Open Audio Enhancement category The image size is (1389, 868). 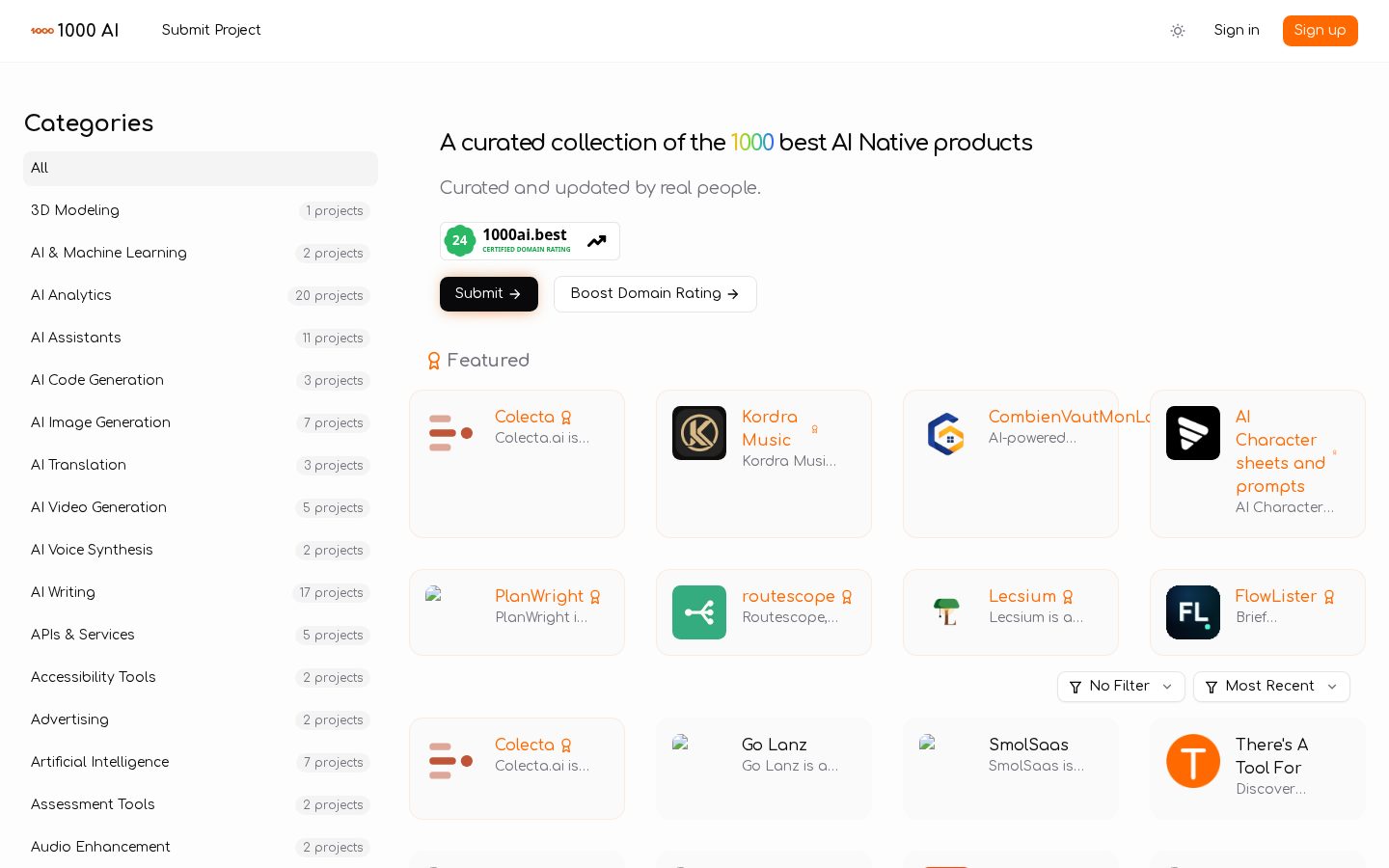coord(201,847)
